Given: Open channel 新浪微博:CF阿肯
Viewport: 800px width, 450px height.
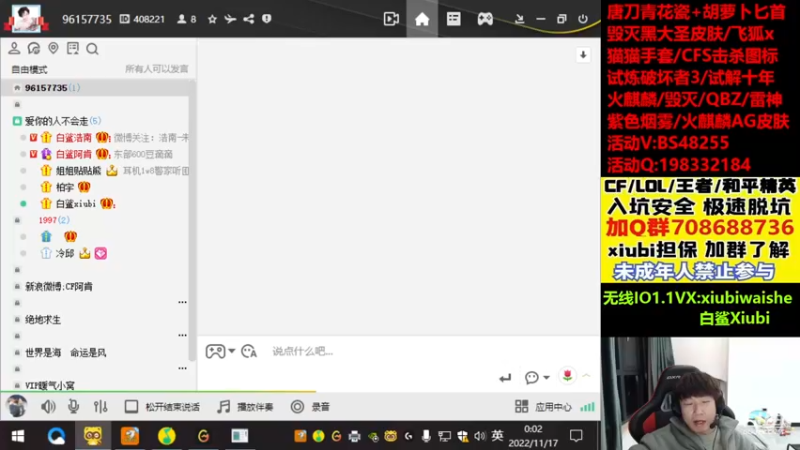Looking at the screenshot, I should 59,287.
